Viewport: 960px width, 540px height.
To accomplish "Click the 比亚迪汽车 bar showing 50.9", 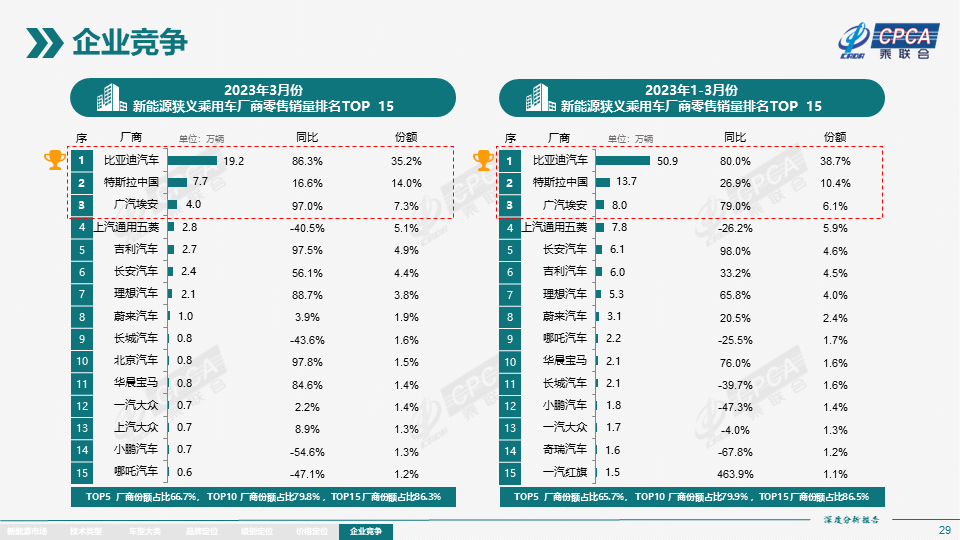I will click(621, 160).
